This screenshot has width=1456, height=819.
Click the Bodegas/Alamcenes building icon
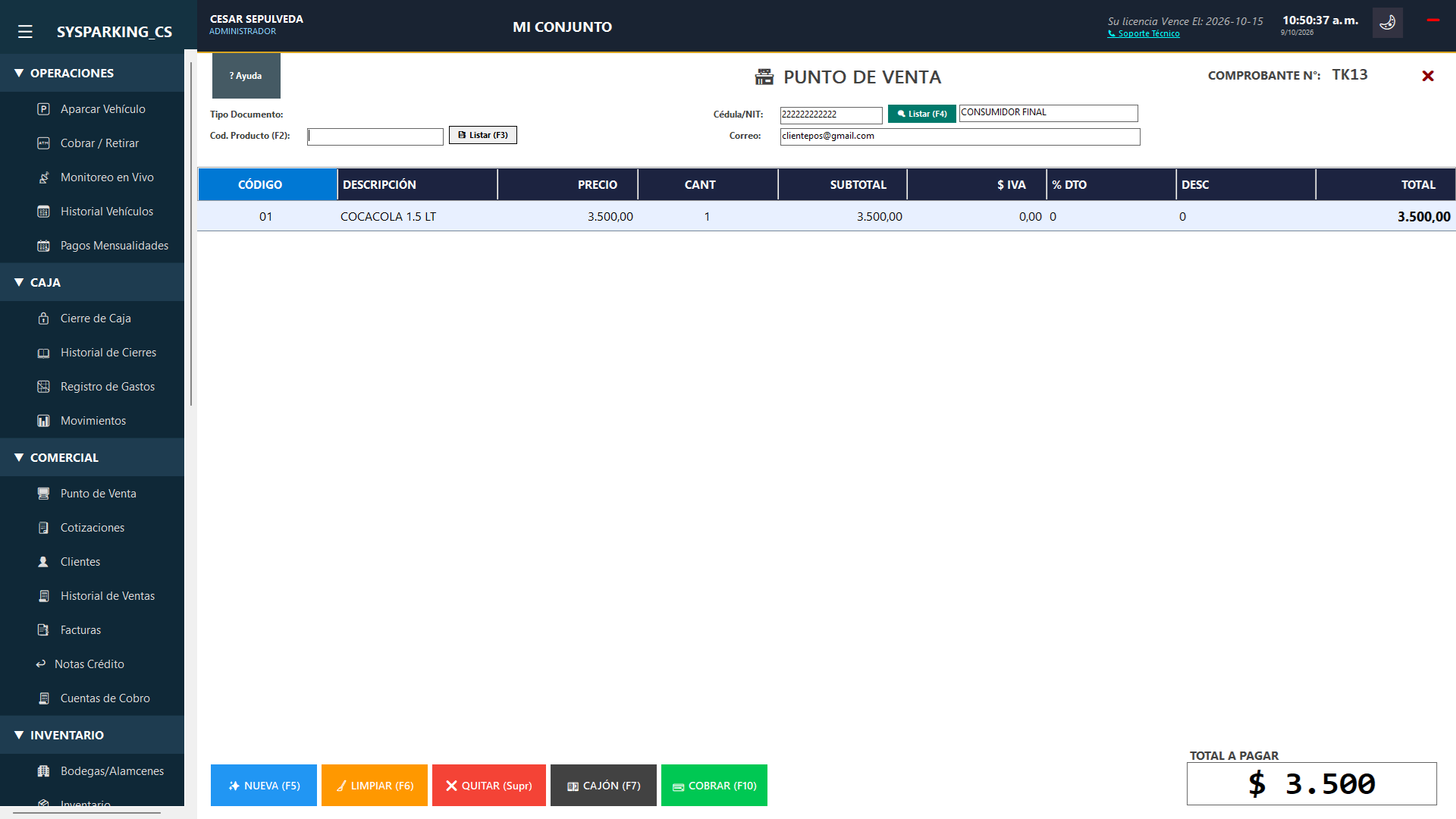43,771
